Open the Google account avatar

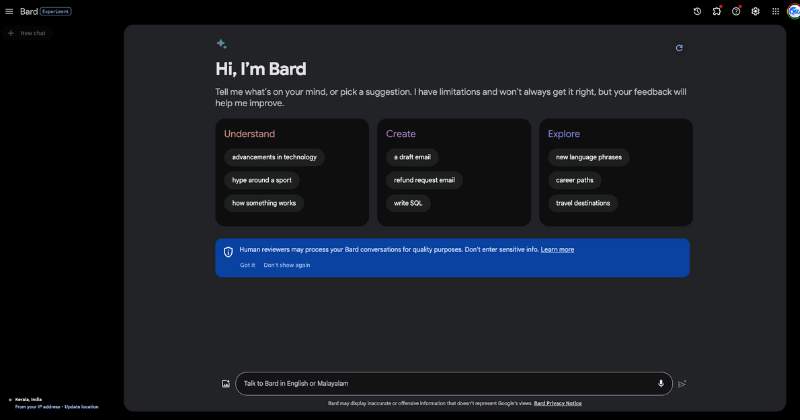794,11
